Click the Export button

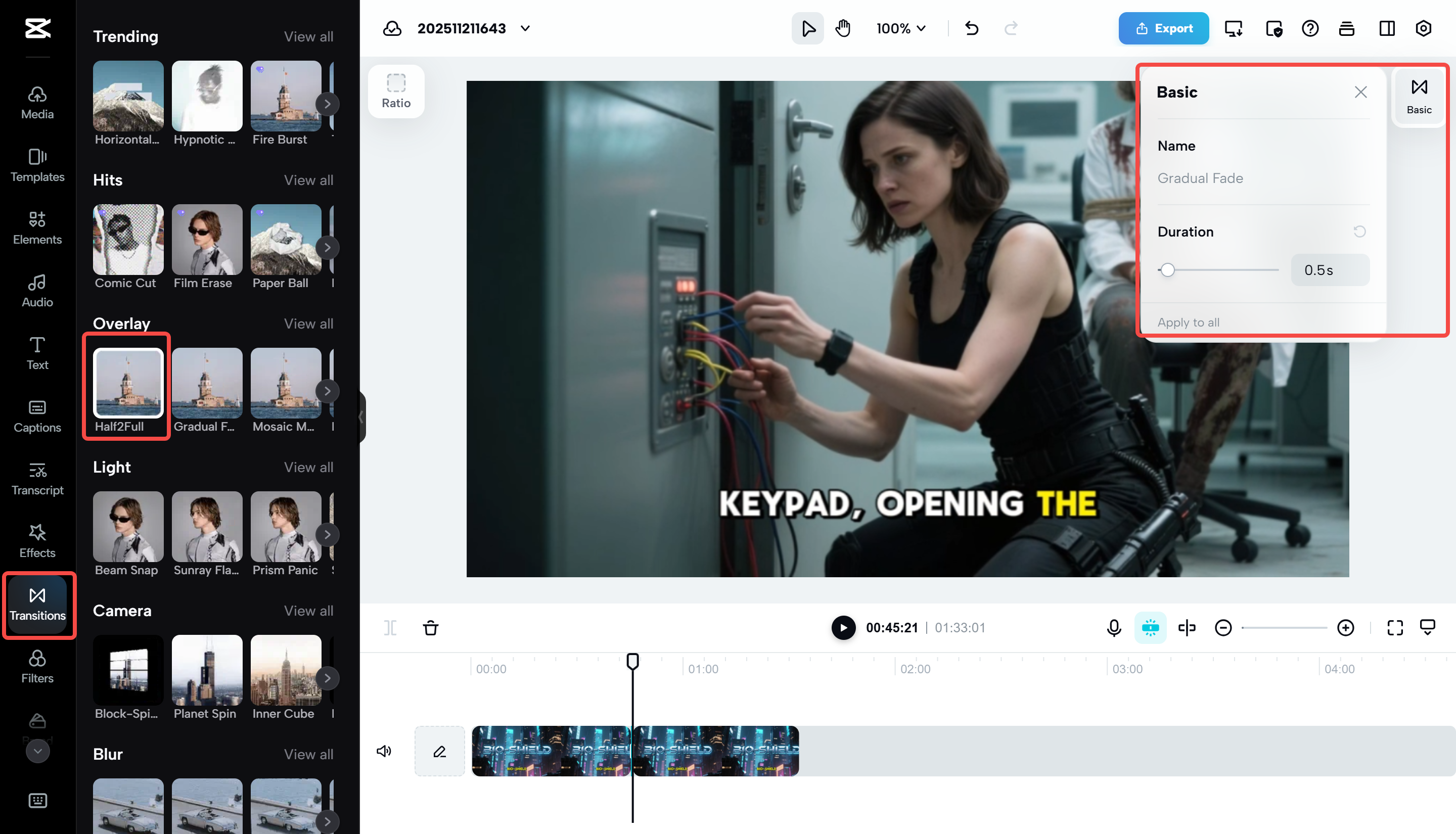tap(1163, 28)
